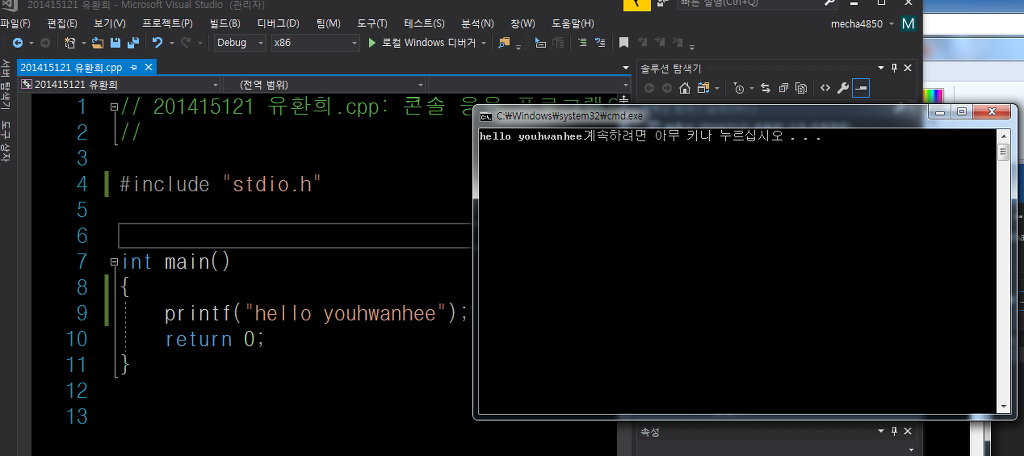Screen dimensions: 1024x456
Task: Open the 도구(T) menu
Action: [372, 24]
